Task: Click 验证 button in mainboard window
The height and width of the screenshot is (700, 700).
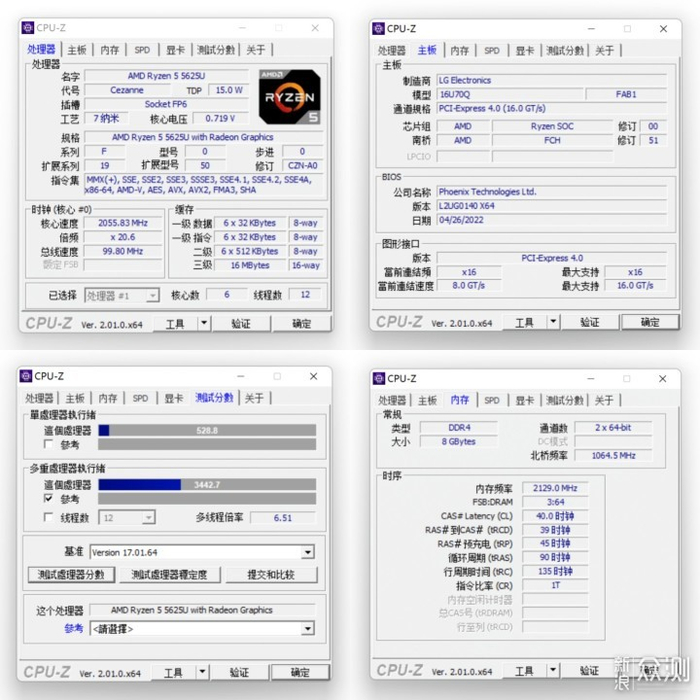Action: point(590,322)
